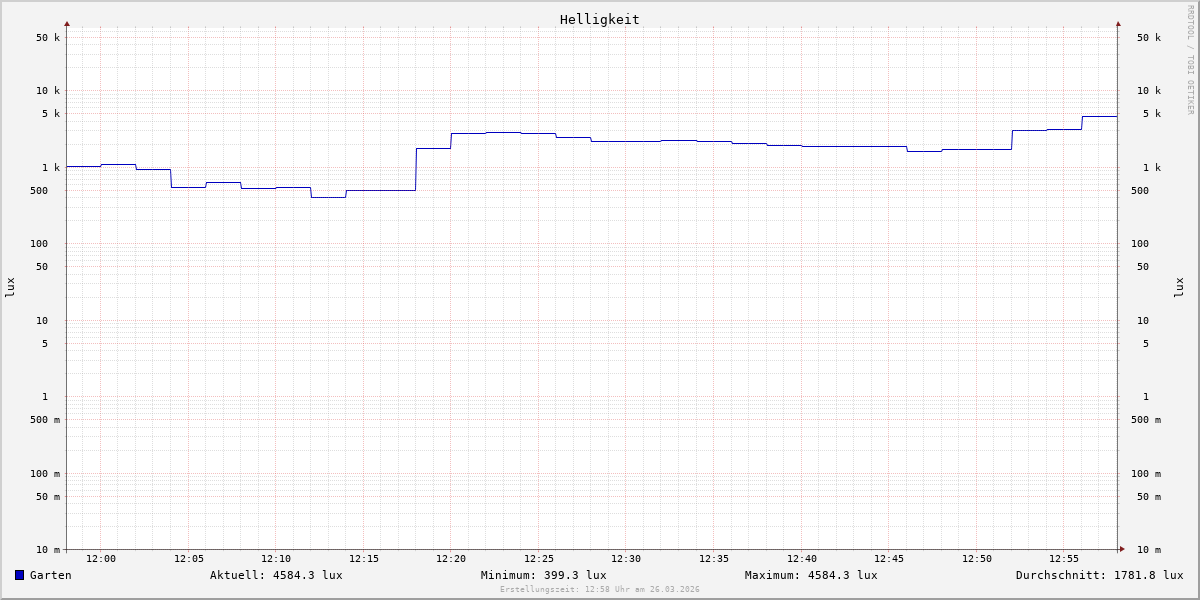
Task: Click the 12:30 time axis label
Action: pyautogui.click(x=626, y=559)
